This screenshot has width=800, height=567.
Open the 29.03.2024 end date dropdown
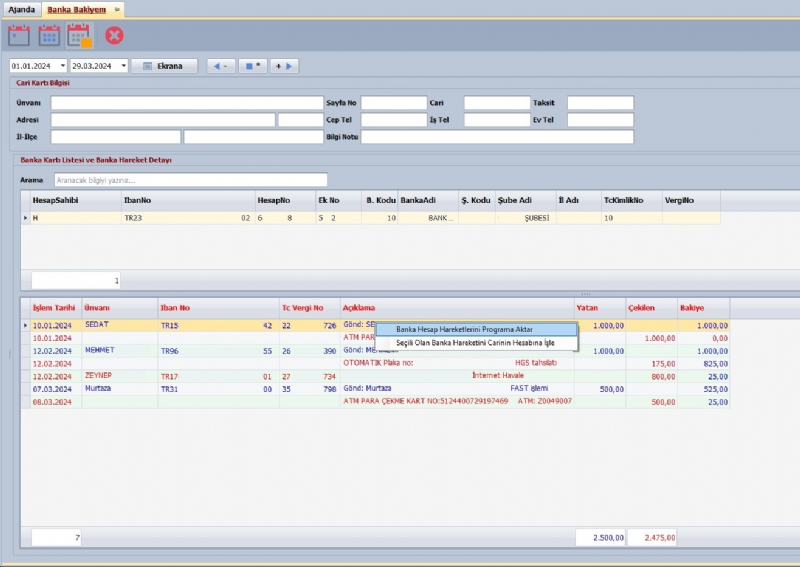click(123, 66)
